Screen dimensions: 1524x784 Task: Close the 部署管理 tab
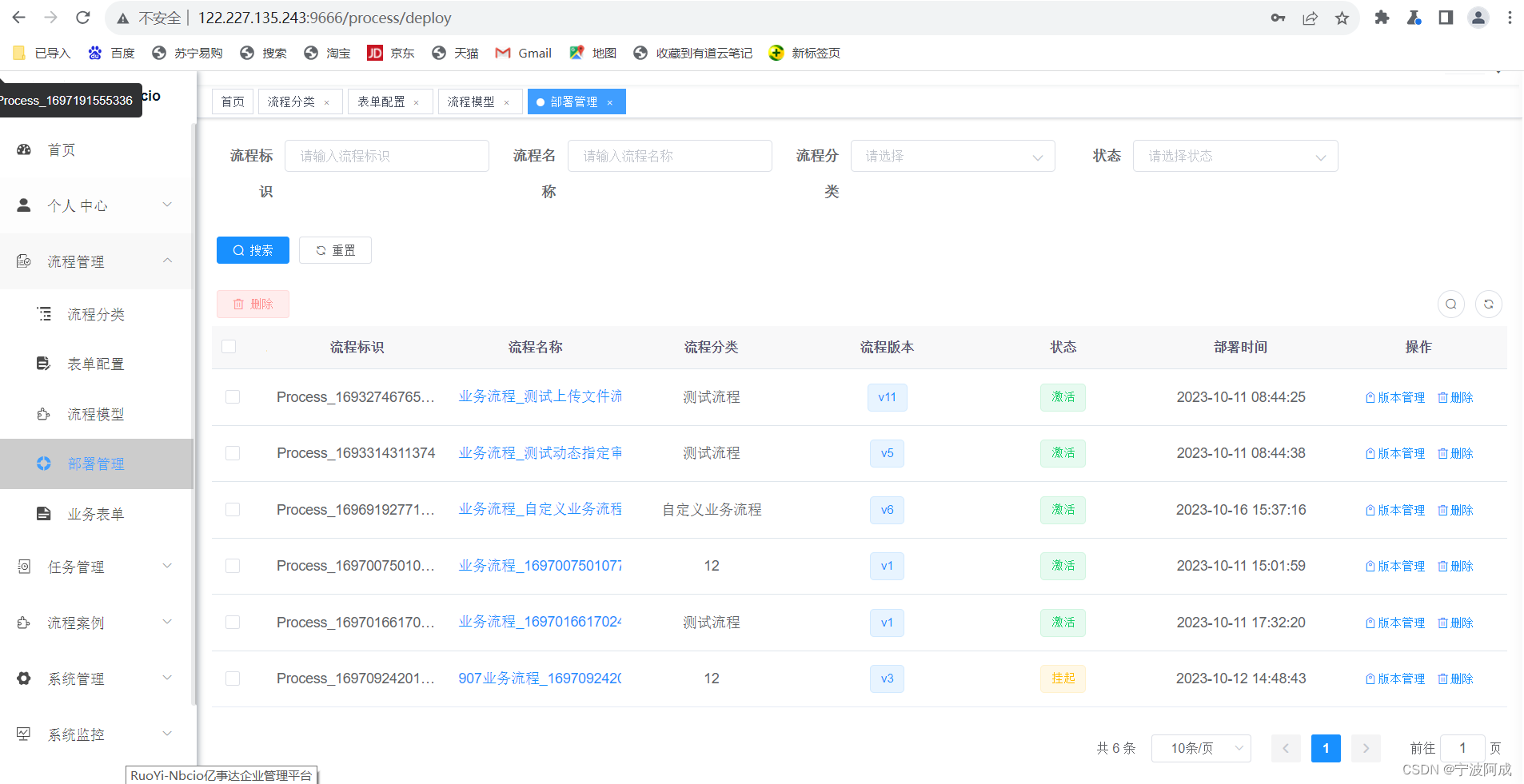[609, 102]
